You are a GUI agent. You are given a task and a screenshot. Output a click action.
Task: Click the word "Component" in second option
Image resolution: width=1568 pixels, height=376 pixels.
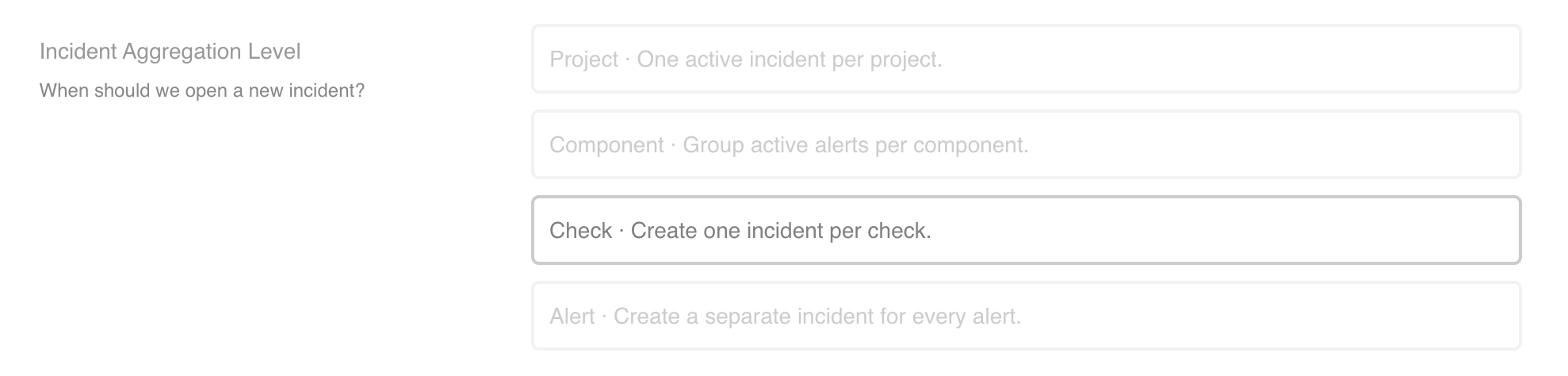tap(606, 146)
